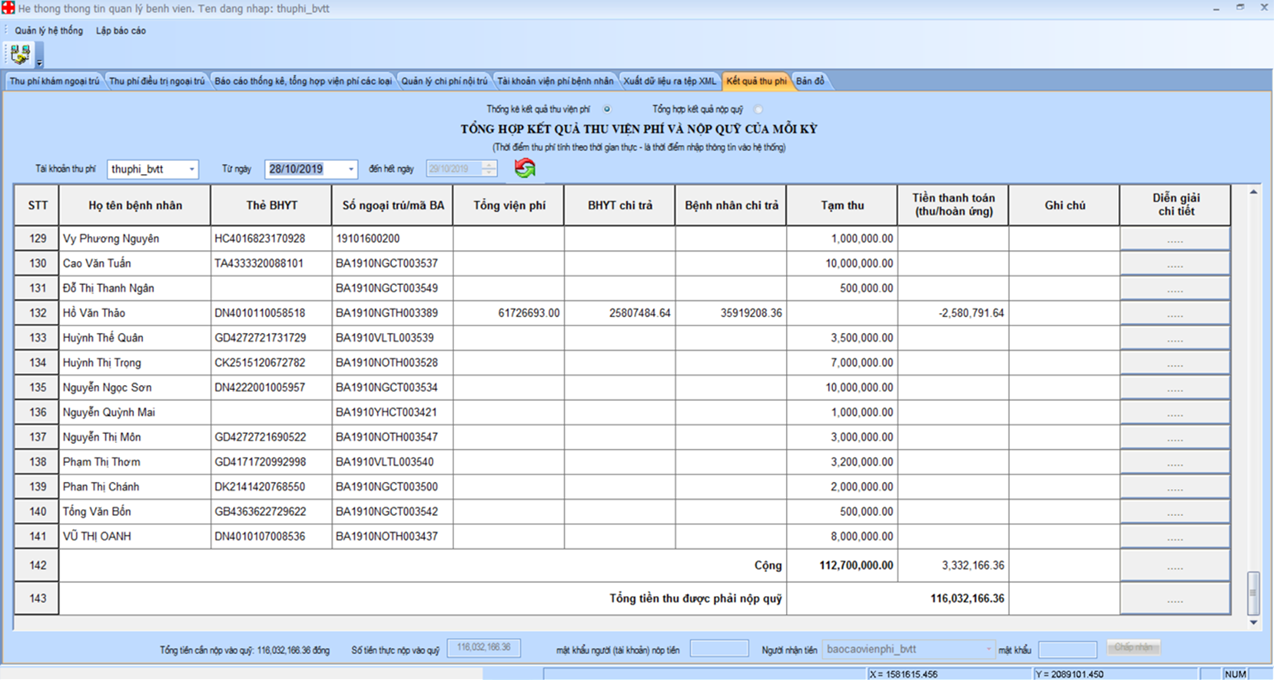Open 'Tài khoản viện phí bệnh nhân' tab

pyautogui.click(x=556, y=81)
